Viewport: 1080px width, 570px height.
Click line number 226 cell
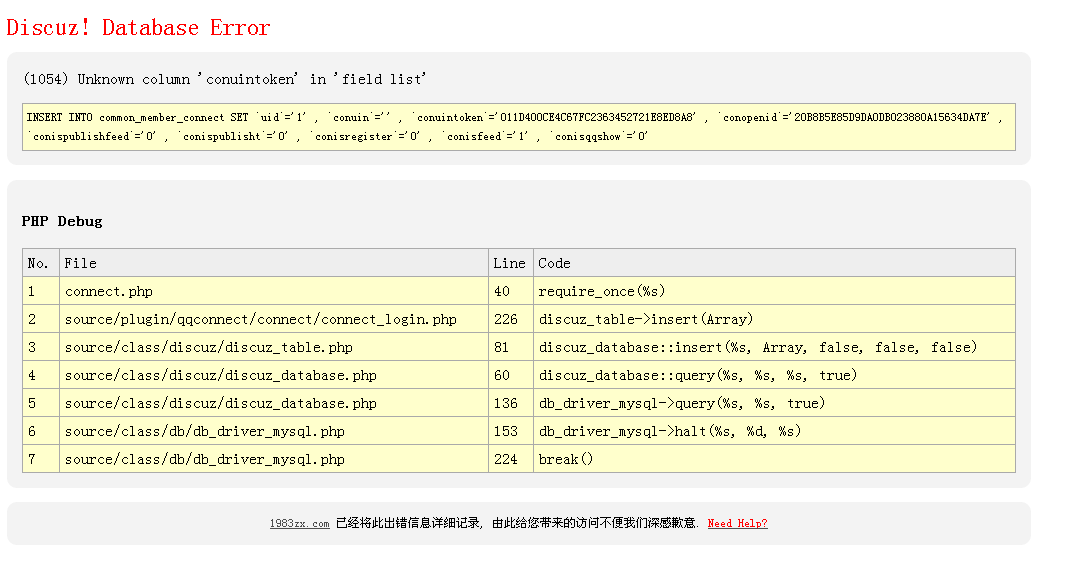(x=505, y=320)
